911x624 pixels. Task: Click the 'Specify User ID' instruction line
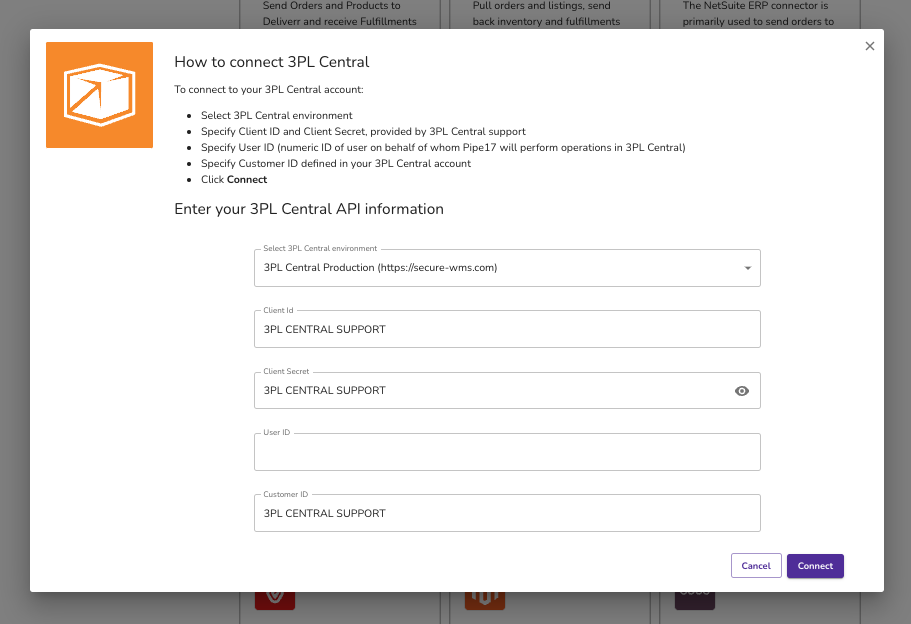click(x=443, y=148)
